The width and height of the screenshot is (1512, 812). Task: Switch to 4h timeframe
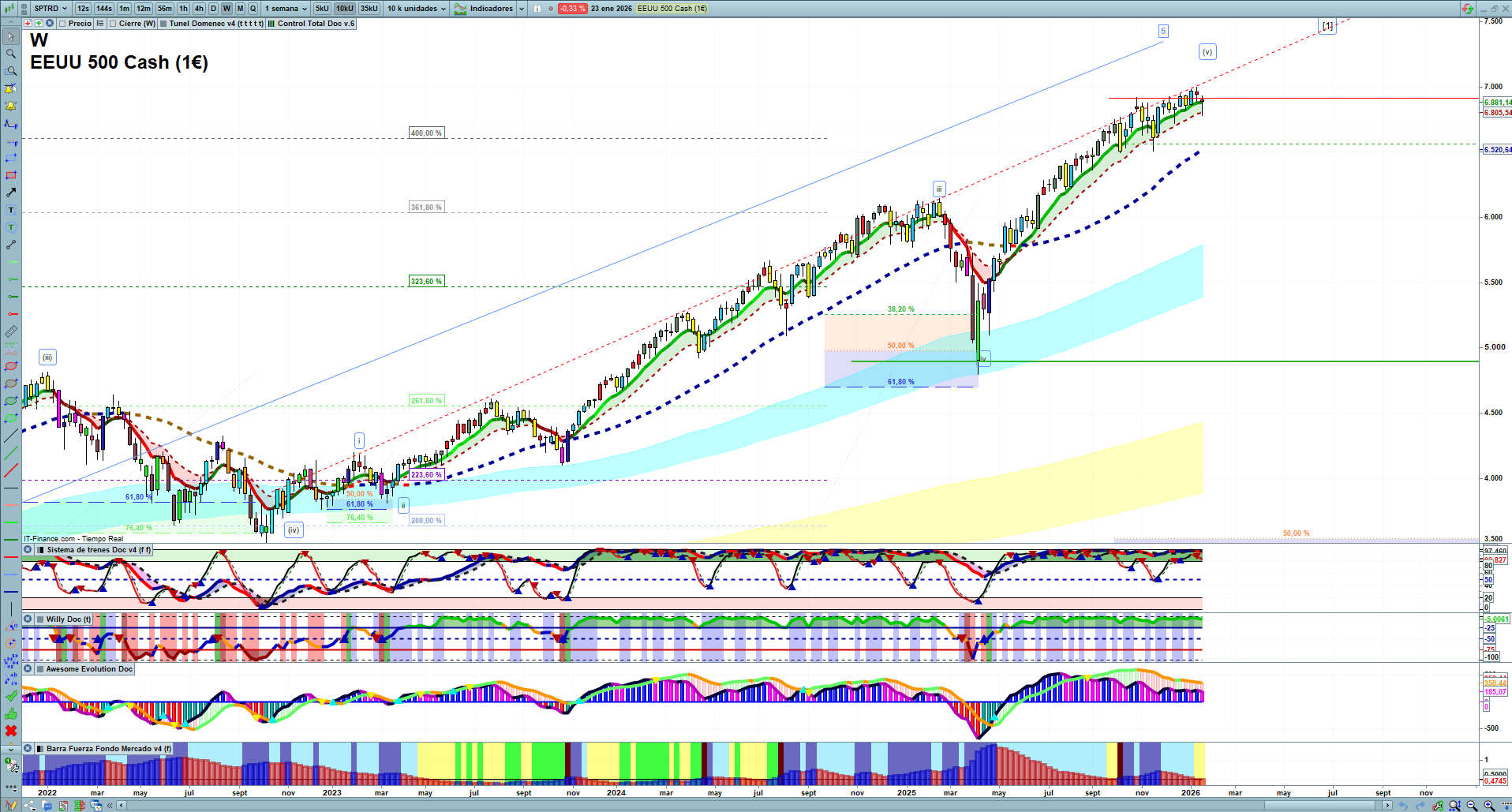point(199,9)
